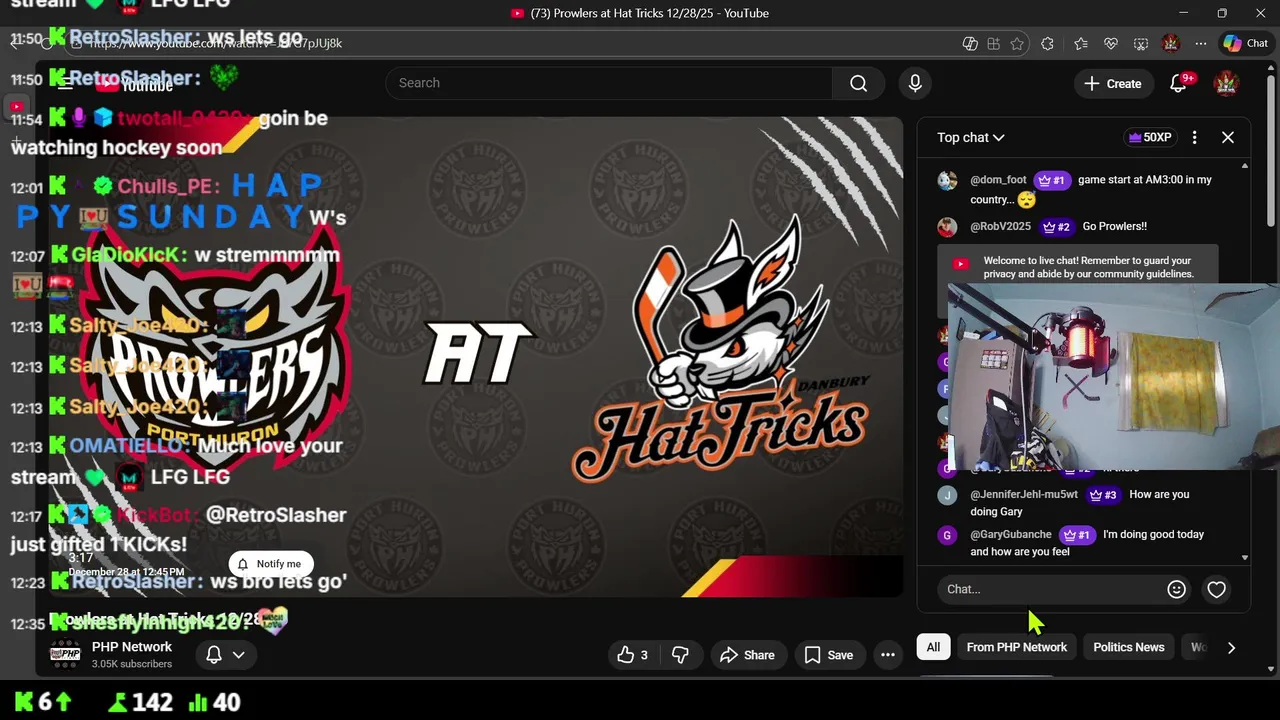Click "Go Prowlers!!" chat message
Image resolution: width=1280 pixels, height=720 pixels.
[x=1114, y=226]
